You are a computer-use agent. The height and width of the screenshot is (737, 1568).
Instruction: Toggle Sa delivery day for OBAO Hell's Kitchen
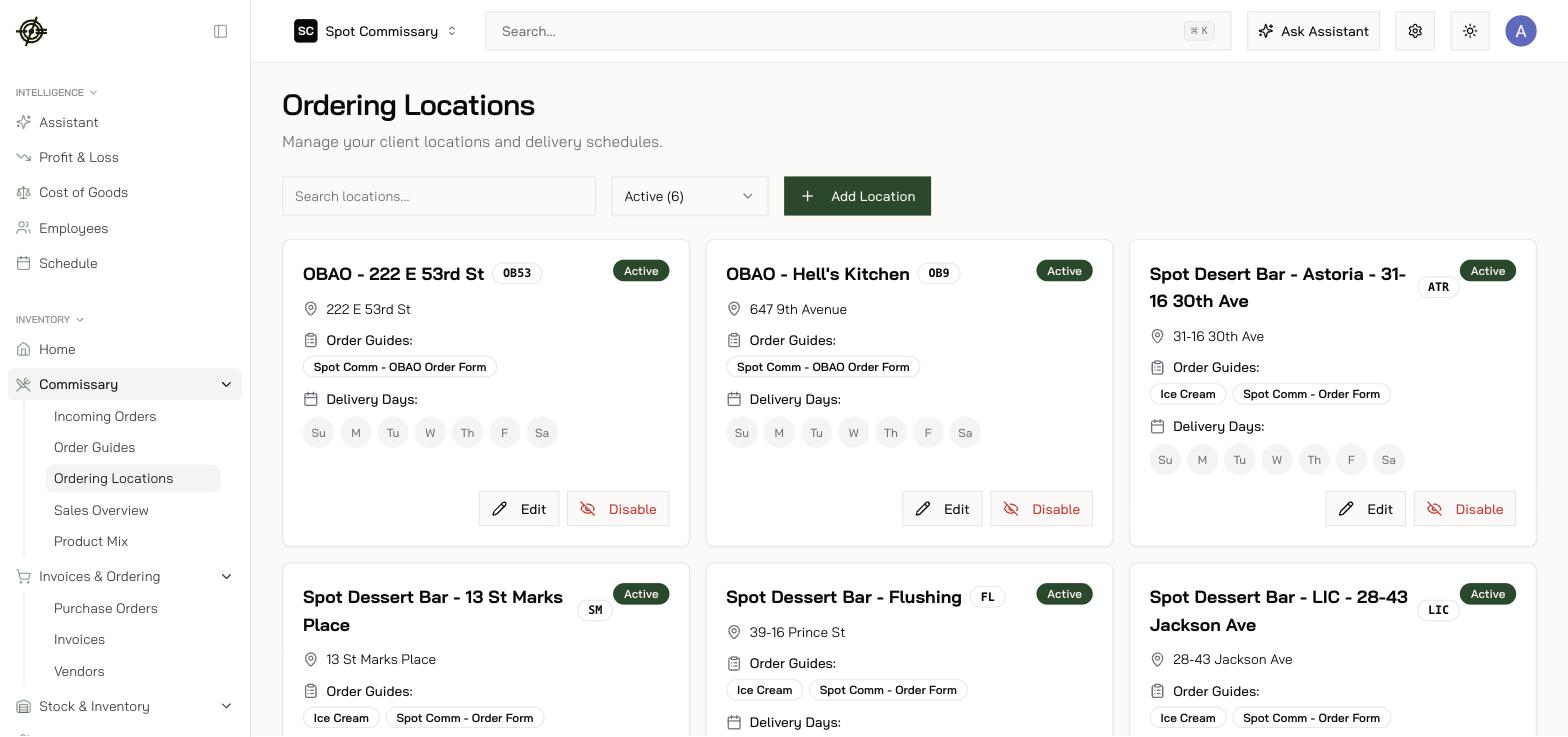pyautogui.click(x=965, y=433)
